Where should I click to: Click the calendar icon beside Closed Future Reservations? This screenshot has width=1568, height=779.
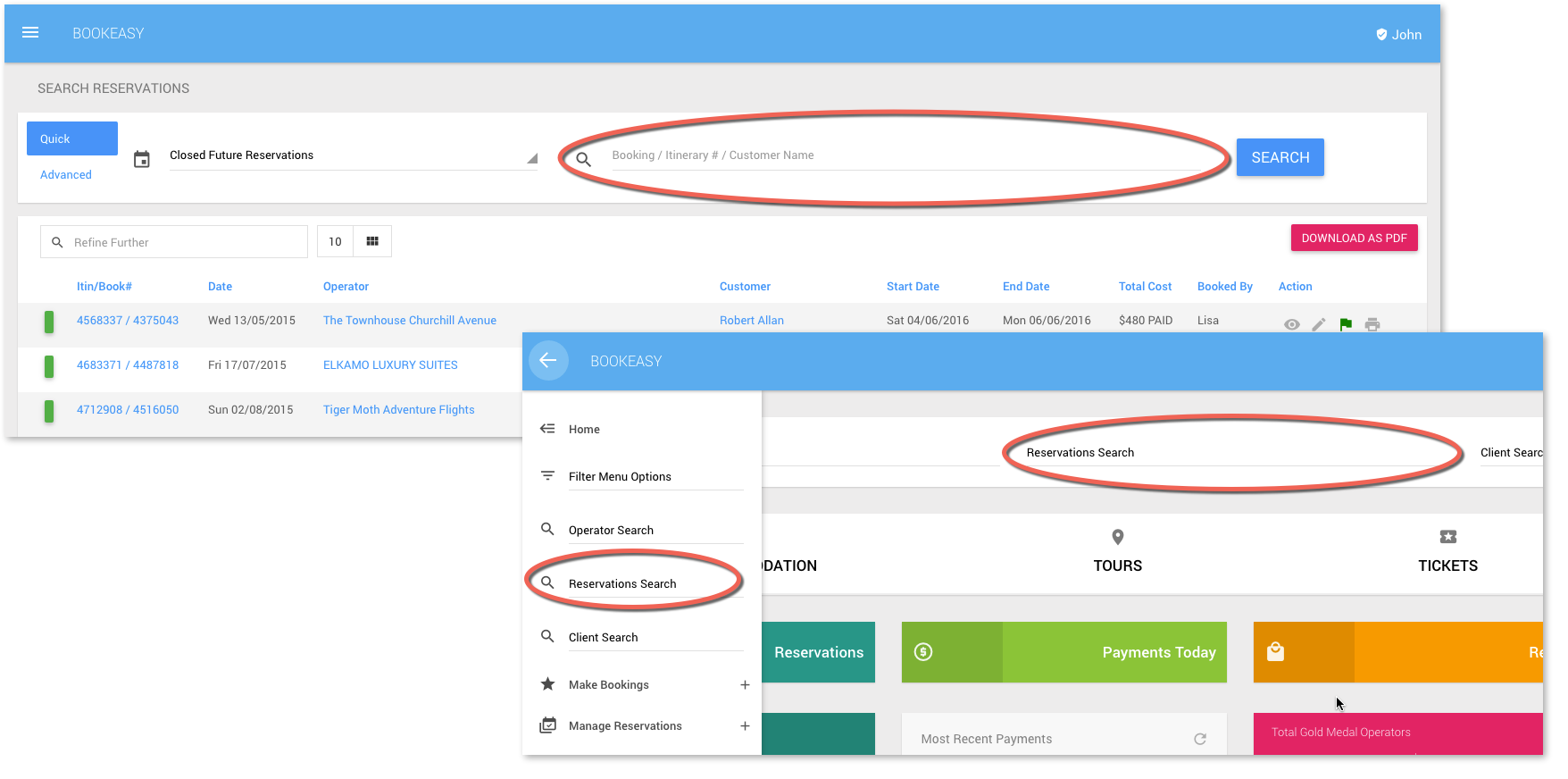coord(142,160)
